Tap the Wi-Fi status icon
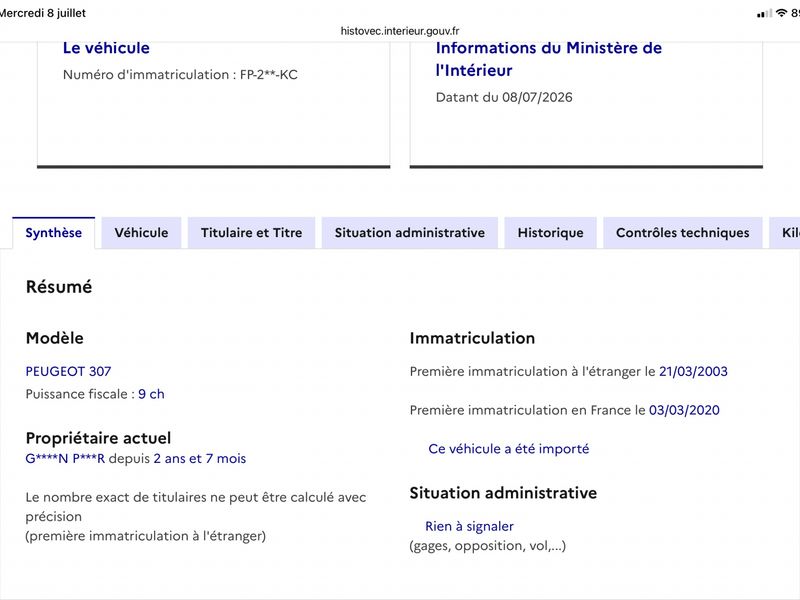800x600 pixels. (781, 13)
